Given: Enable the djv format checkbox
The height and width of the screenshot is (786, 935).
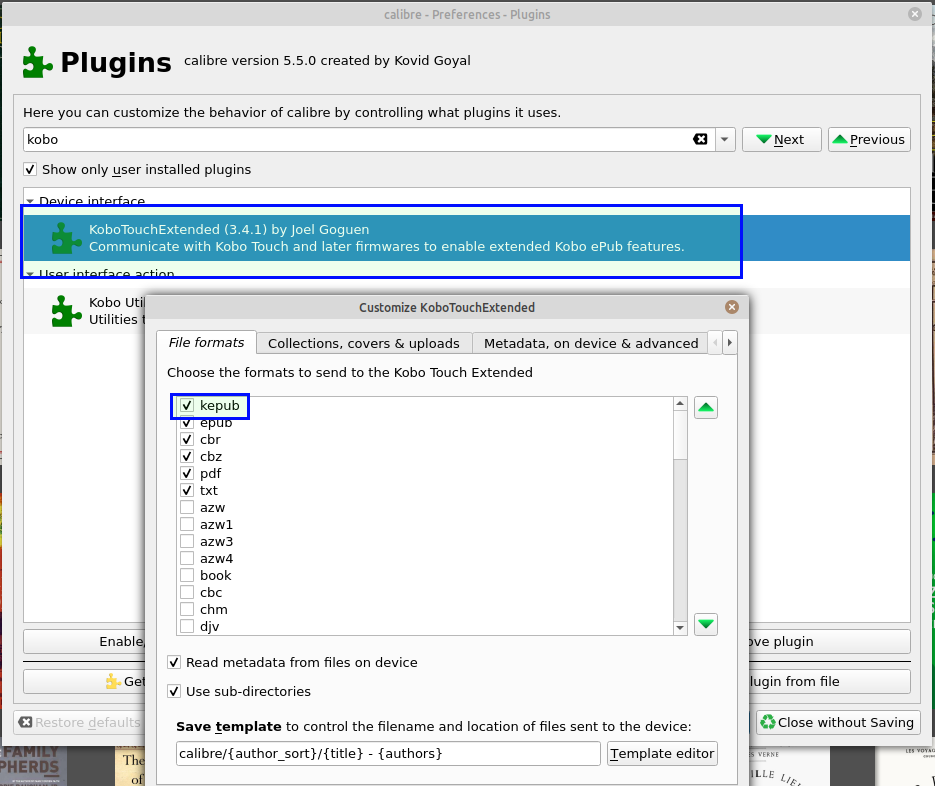Looking at the screenshot, I should [x=187, y=627].
